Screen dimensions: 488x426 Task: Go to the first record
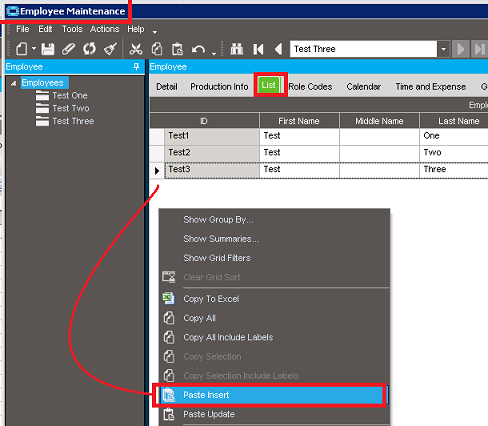coord(258,49)
